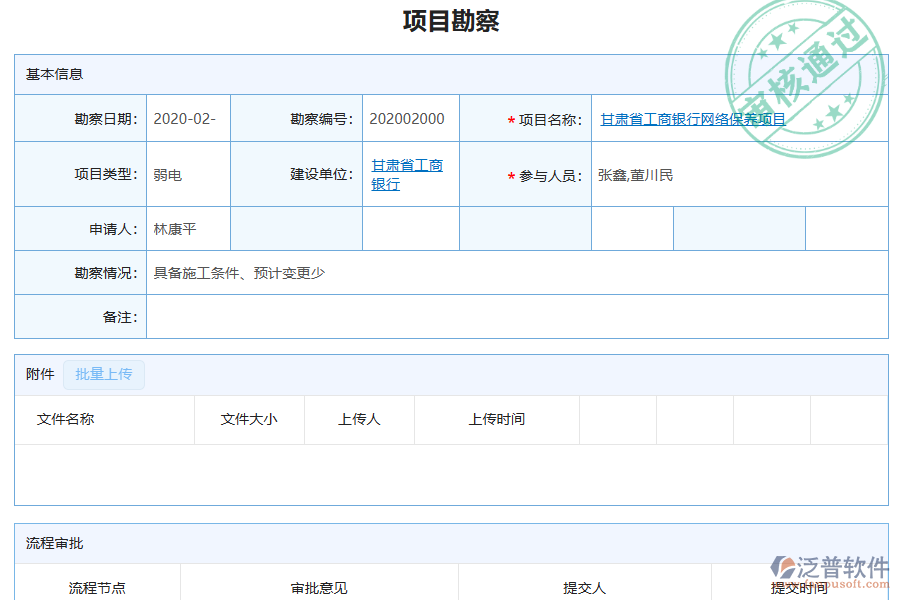
Task: Click the 批量上传 upload button
Action: (104, 375)
